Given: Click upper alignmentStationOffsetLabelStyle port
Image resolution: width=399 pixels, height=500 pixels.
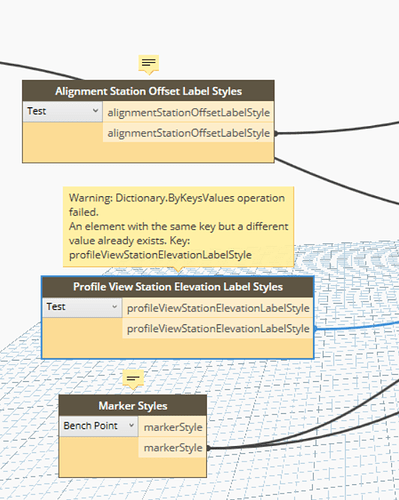Looking at the screenshot, I should pyautogui.click(x=188, y=112).
